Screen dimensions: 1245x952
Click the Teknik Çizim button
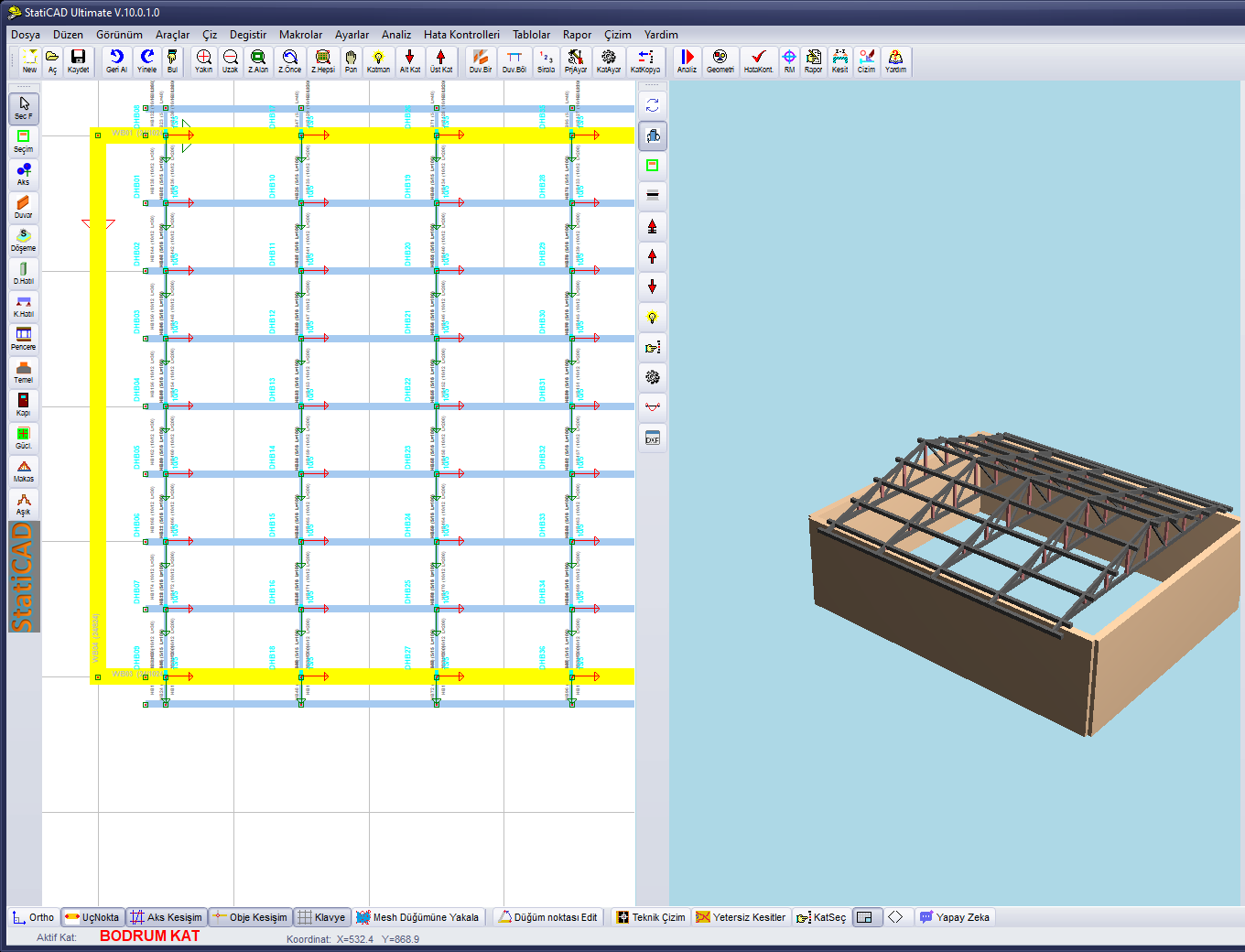point(650,917)
